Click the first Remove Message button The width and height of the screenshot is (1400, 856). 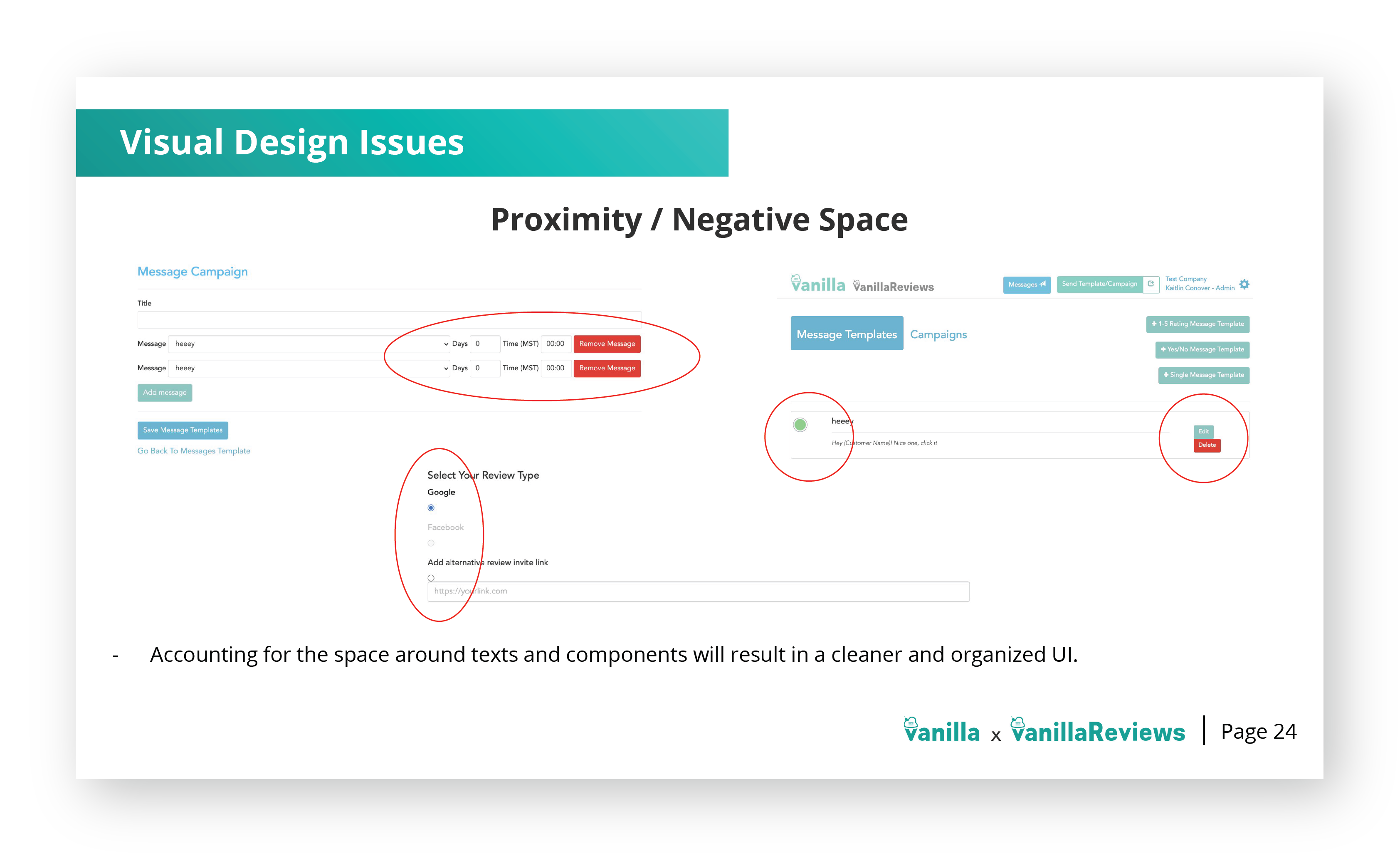[x=607, y=344]
